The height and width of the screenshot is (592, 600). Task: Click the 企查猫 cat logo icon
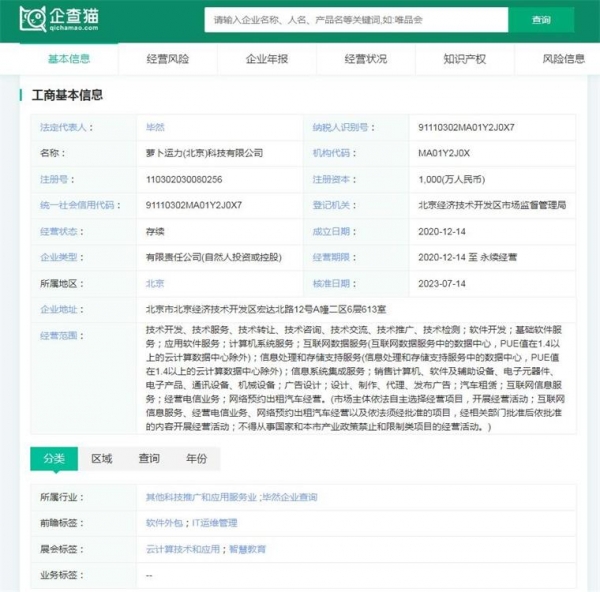pos(33,18)
